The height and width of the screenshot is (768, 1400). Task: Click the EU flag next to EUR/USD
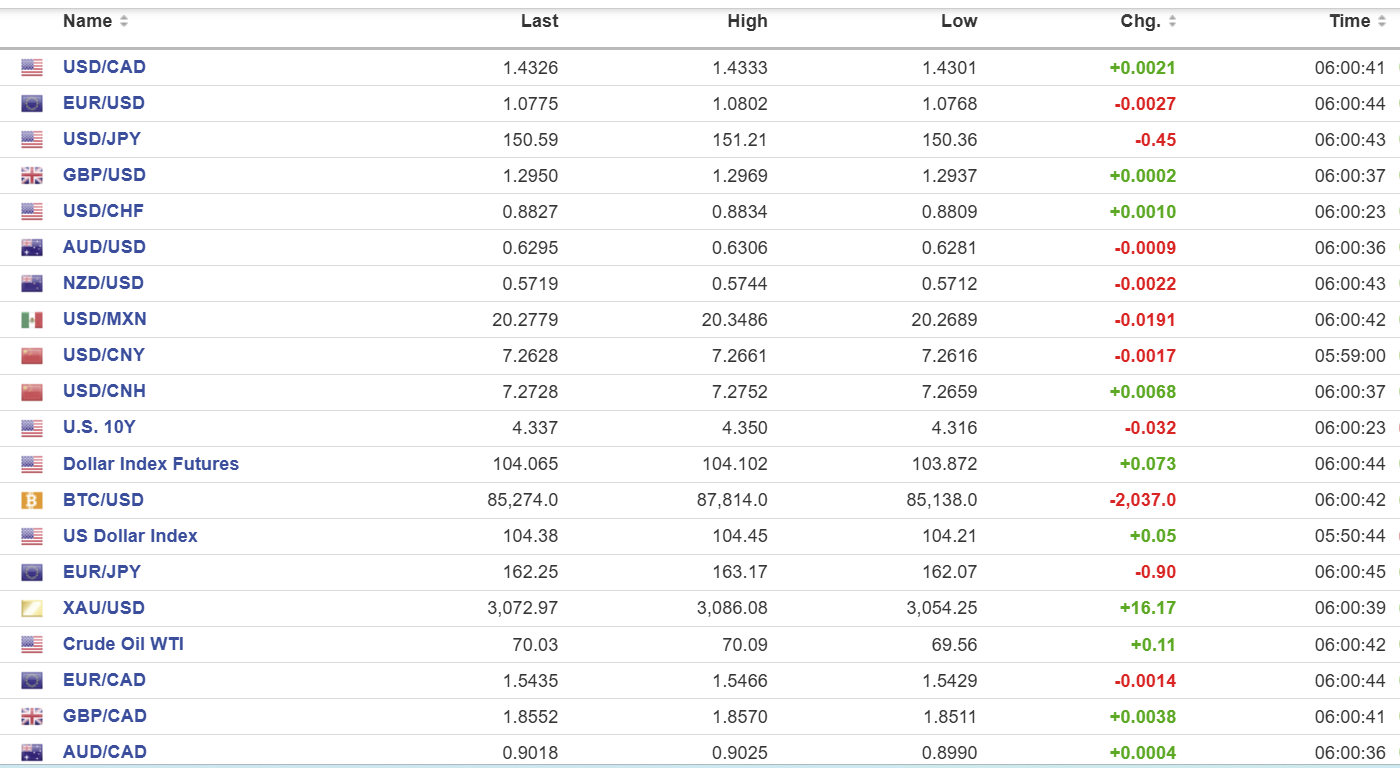32,104
